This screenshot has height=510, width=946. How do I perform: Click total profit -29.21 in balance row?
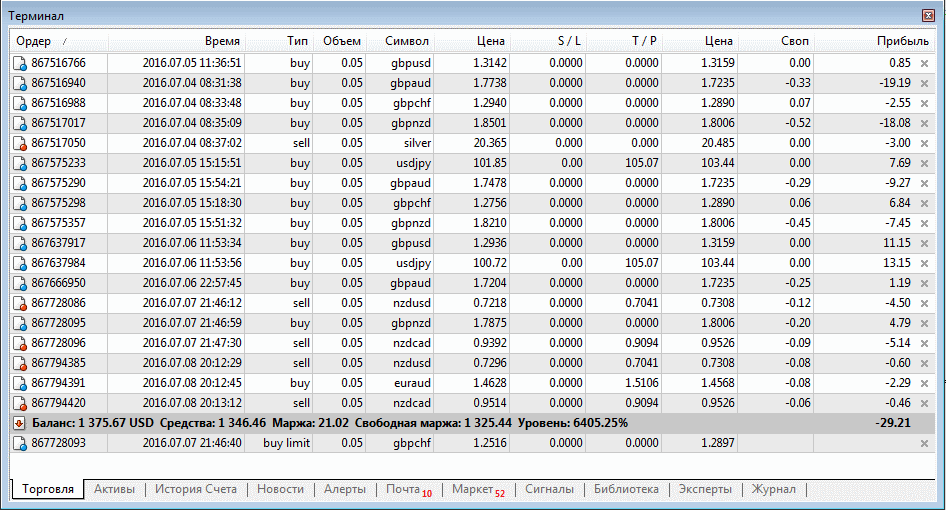coord(893,423)
